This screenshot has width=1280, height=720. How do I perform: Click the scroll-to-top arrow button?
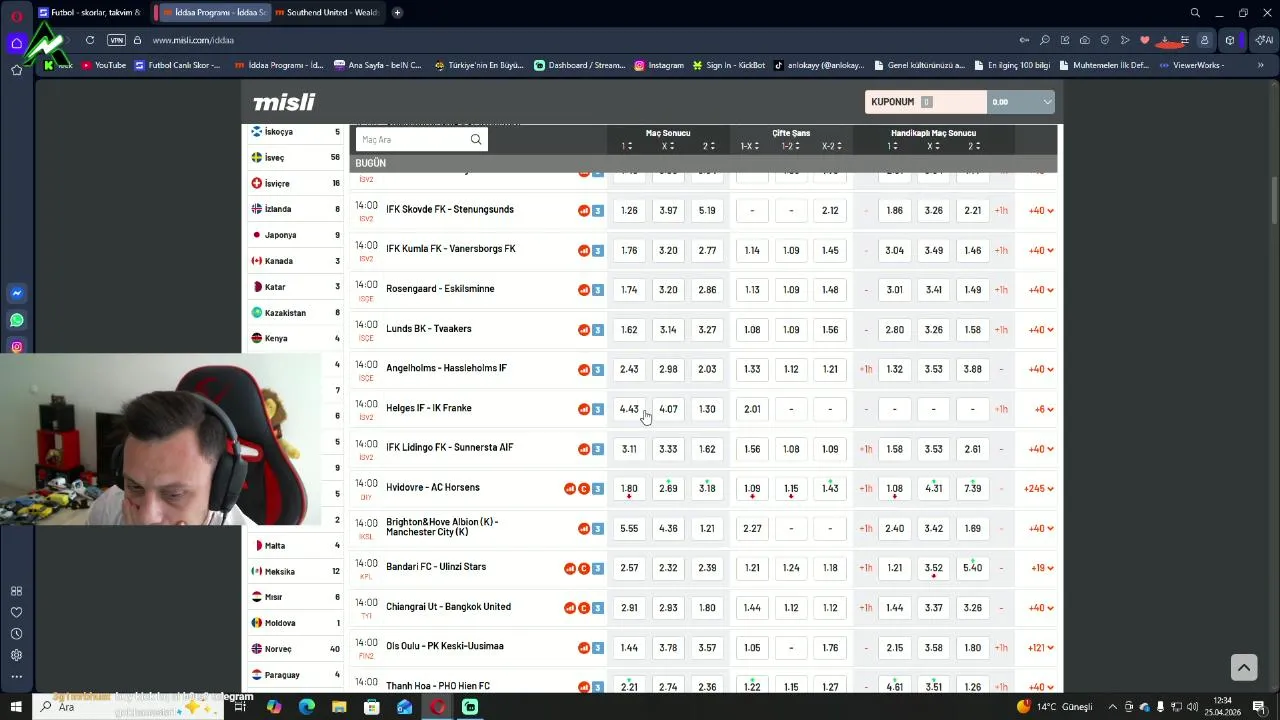point(1243,667)
